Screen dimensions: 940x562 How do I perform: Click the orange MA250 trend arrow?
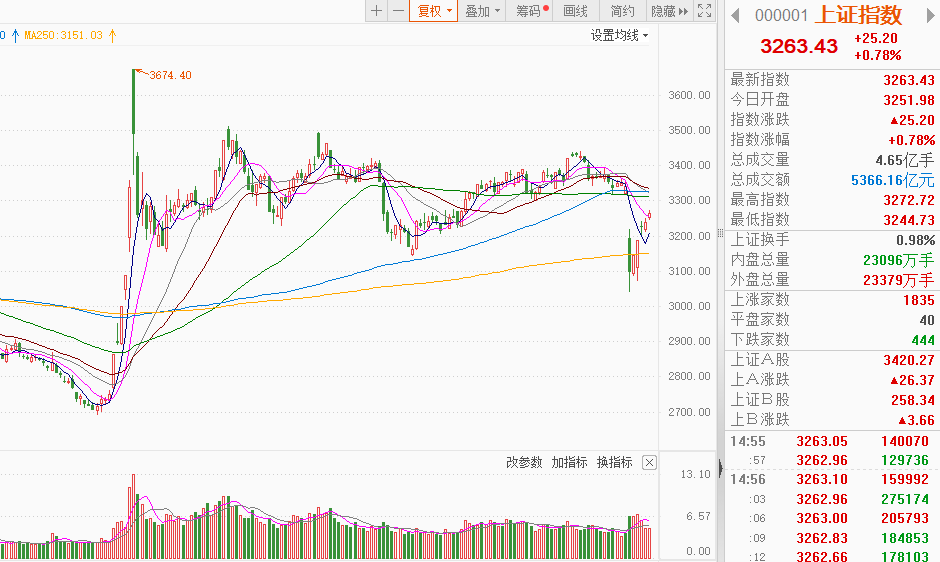[x=113, y=36]
